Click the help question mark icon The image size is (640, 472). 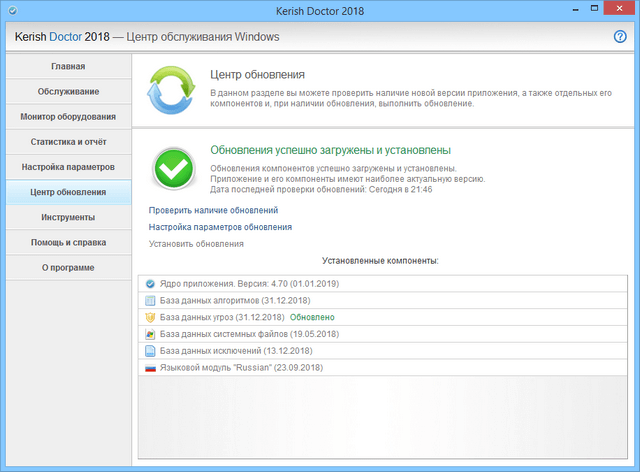(620, 37)
